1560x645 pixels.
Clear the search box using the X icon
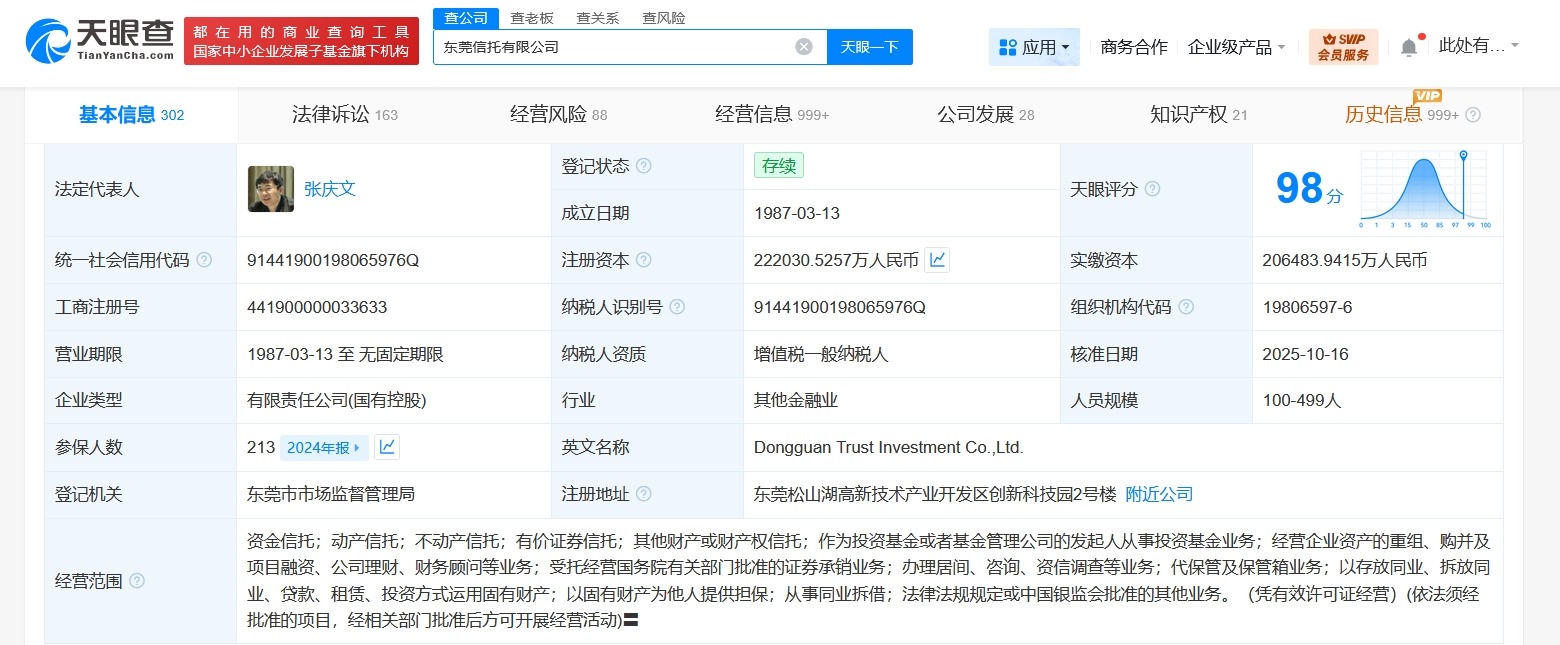[x=804, y=46]
